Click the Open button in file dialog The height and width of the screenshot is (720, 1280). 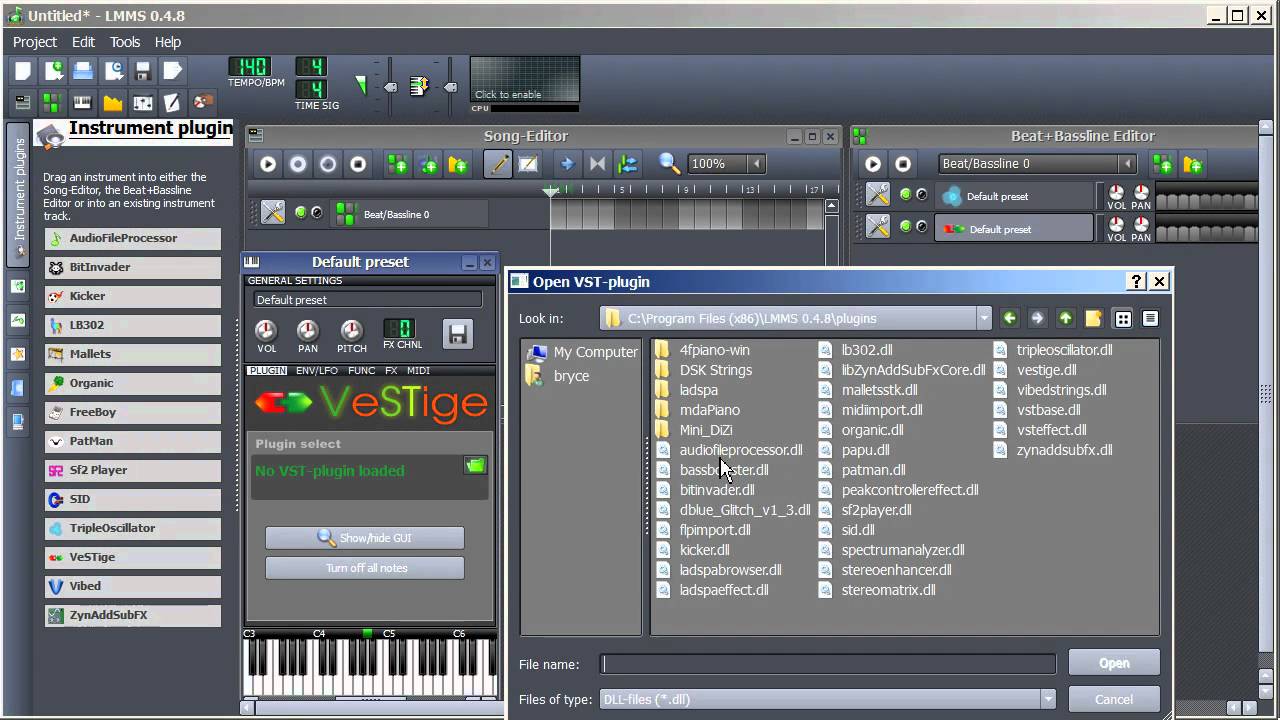pyautogui.click(x=1114, y=663)
